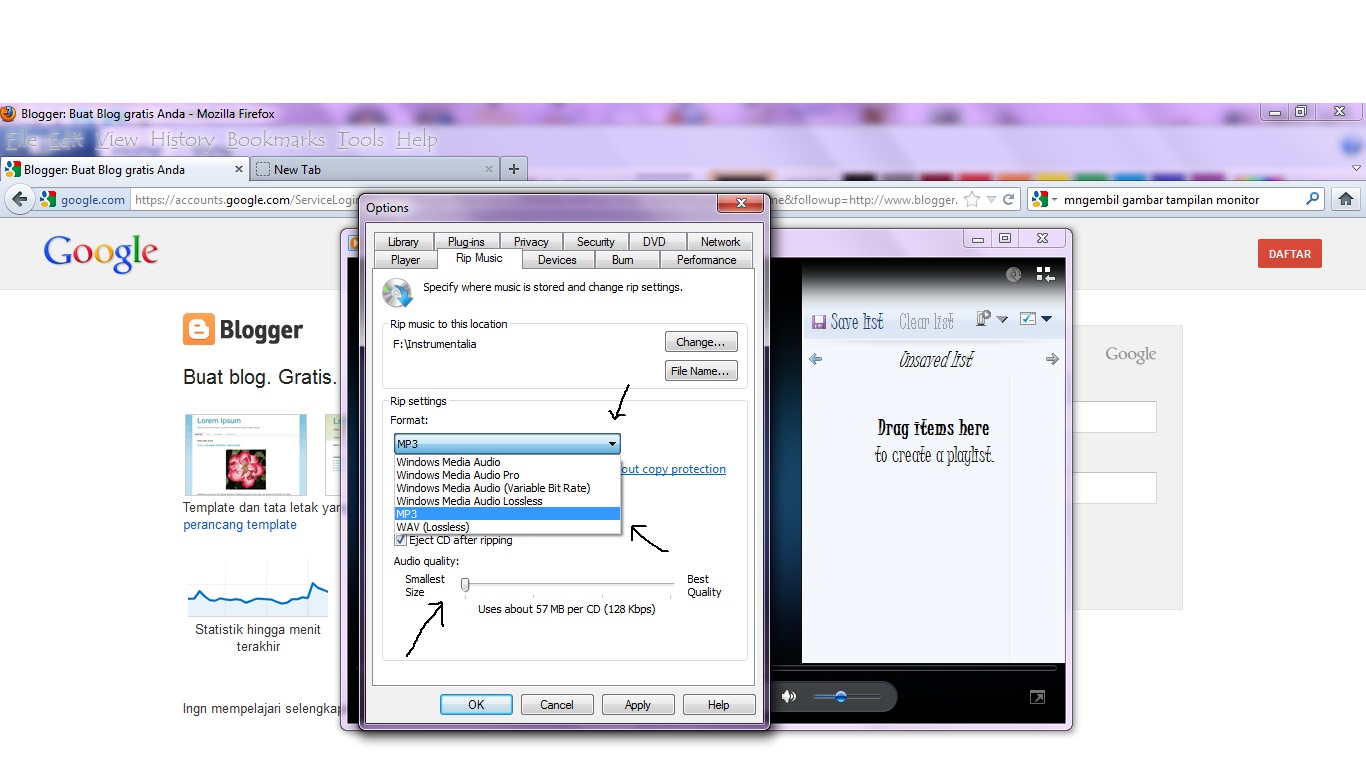Open a new tab with plus button
The height and width of the screenshot is (768, 1366).
514,169
